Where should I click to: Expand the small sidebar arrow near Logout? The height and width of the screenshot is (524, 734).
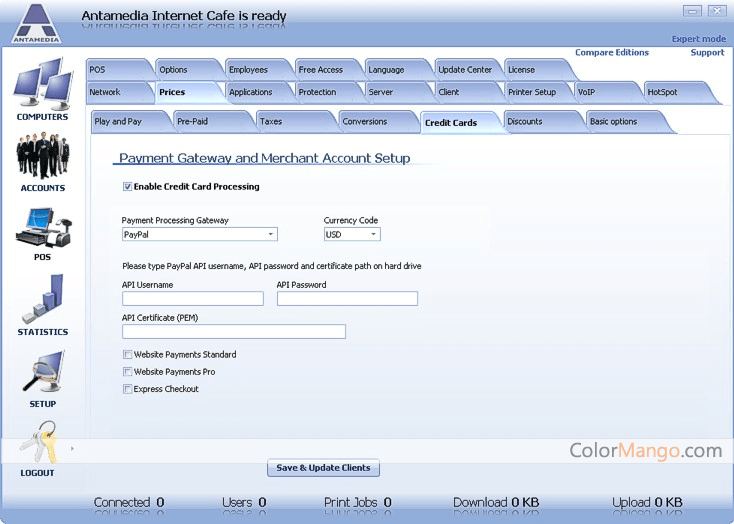pos(72,448)
